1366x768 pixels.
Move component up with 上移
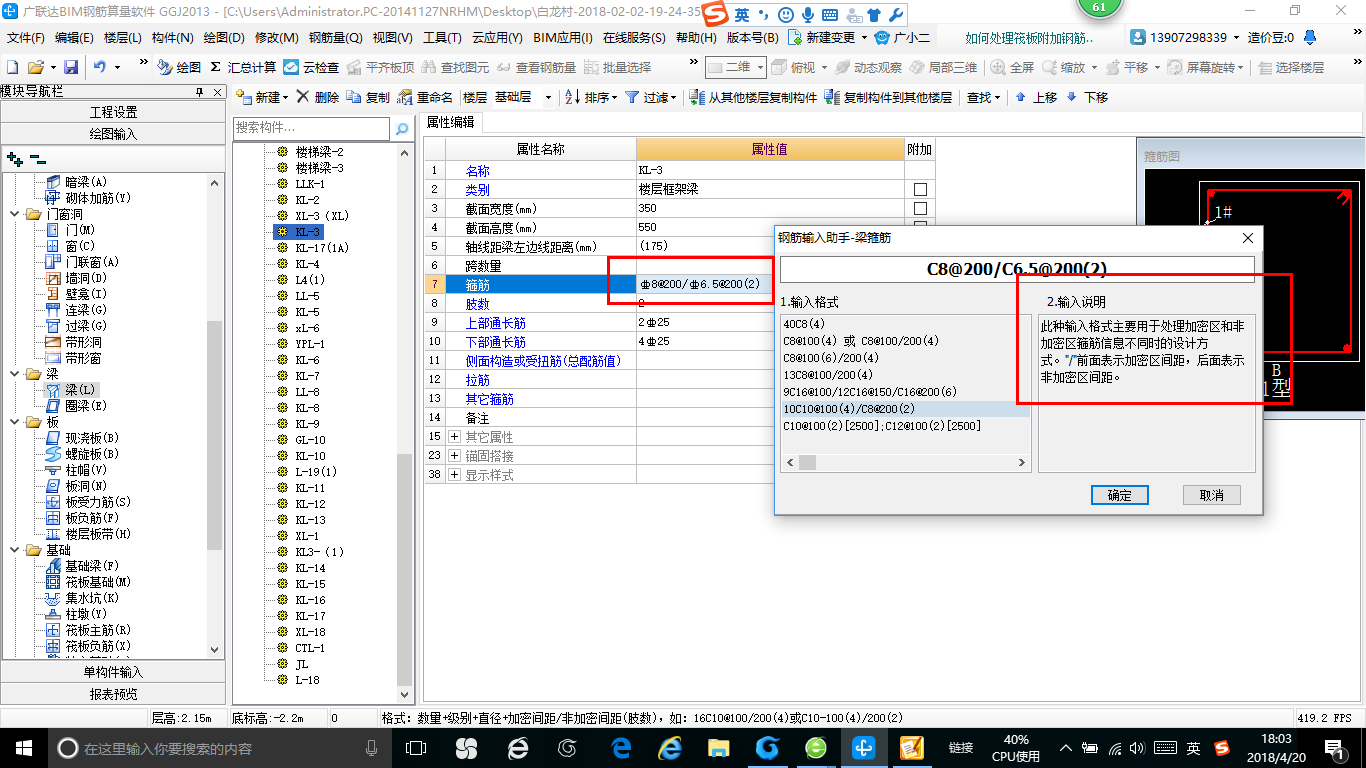coord(1036,97)
